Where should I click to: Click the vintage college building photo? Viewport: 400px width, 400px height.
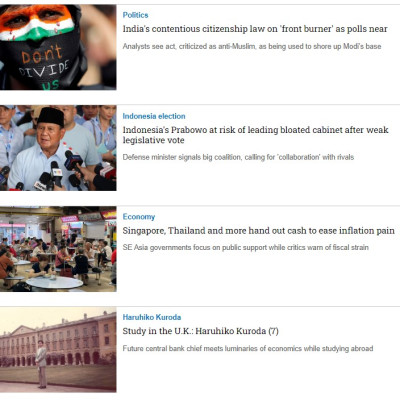coord(58,350)
